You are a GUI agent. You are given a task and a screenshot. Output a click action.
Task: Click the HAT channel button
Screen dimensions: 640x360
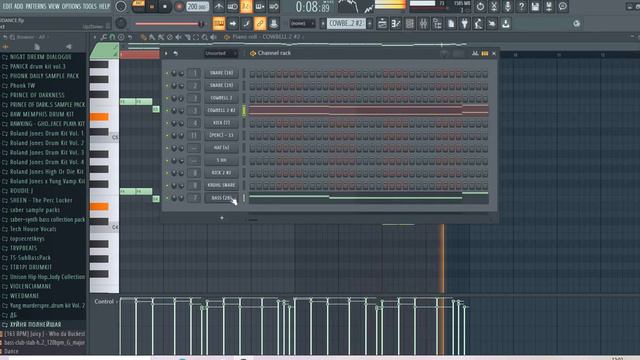pyautogui.click(x=221, y=148)
